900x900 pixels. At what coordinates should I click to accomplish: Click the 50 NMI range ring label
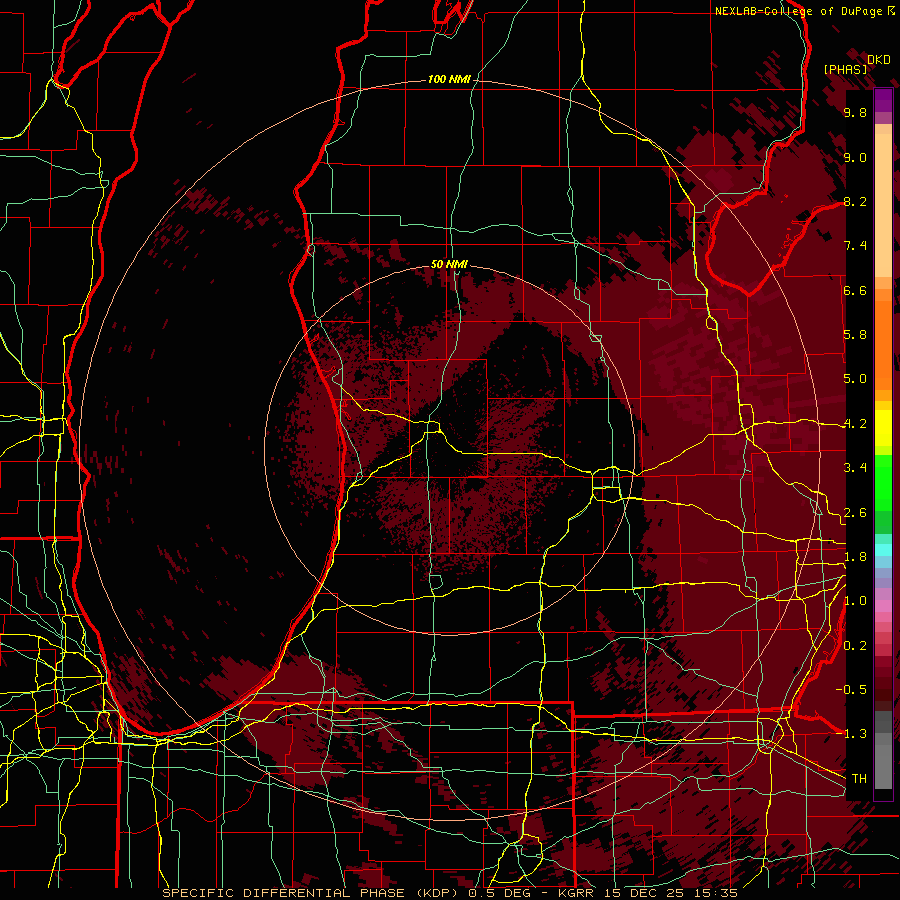pos(449,264)
